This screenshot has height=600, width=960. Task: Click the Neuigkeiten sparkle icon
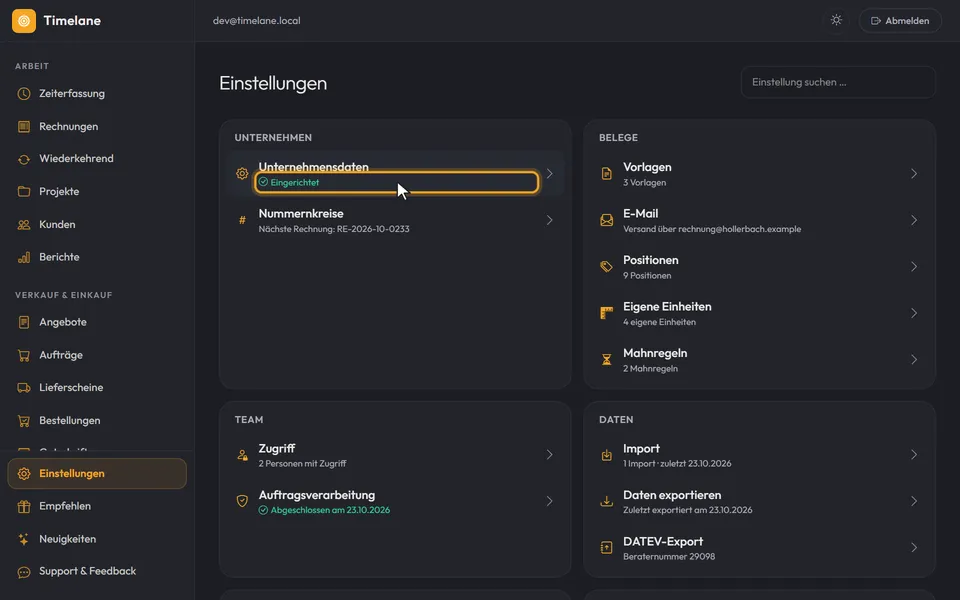pyautogui.click(x=24, y=539)
